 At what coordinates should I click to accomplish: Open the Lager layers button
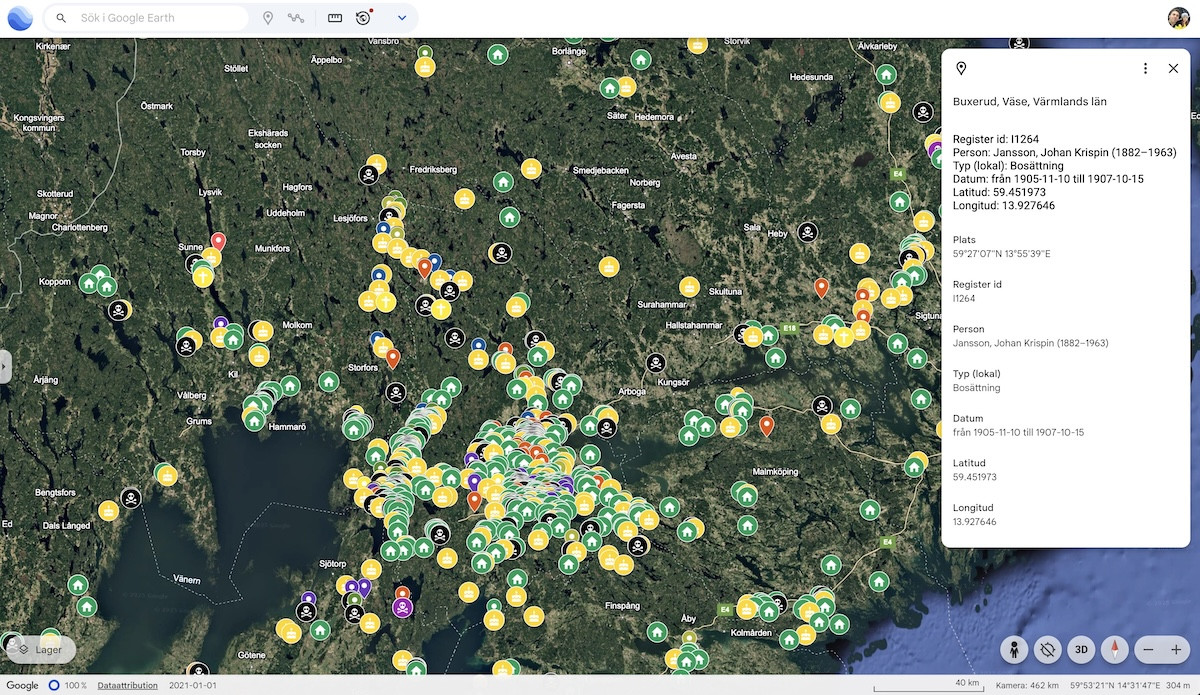(x=40, y=649)
